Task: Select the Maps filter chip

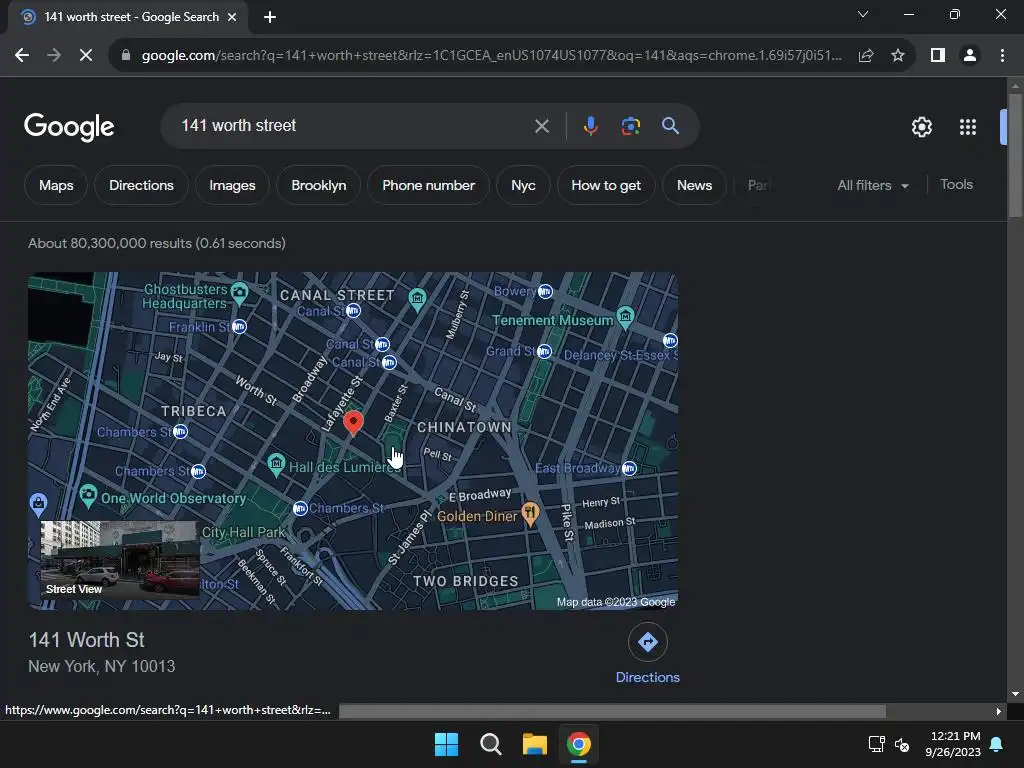Action: 56,185
